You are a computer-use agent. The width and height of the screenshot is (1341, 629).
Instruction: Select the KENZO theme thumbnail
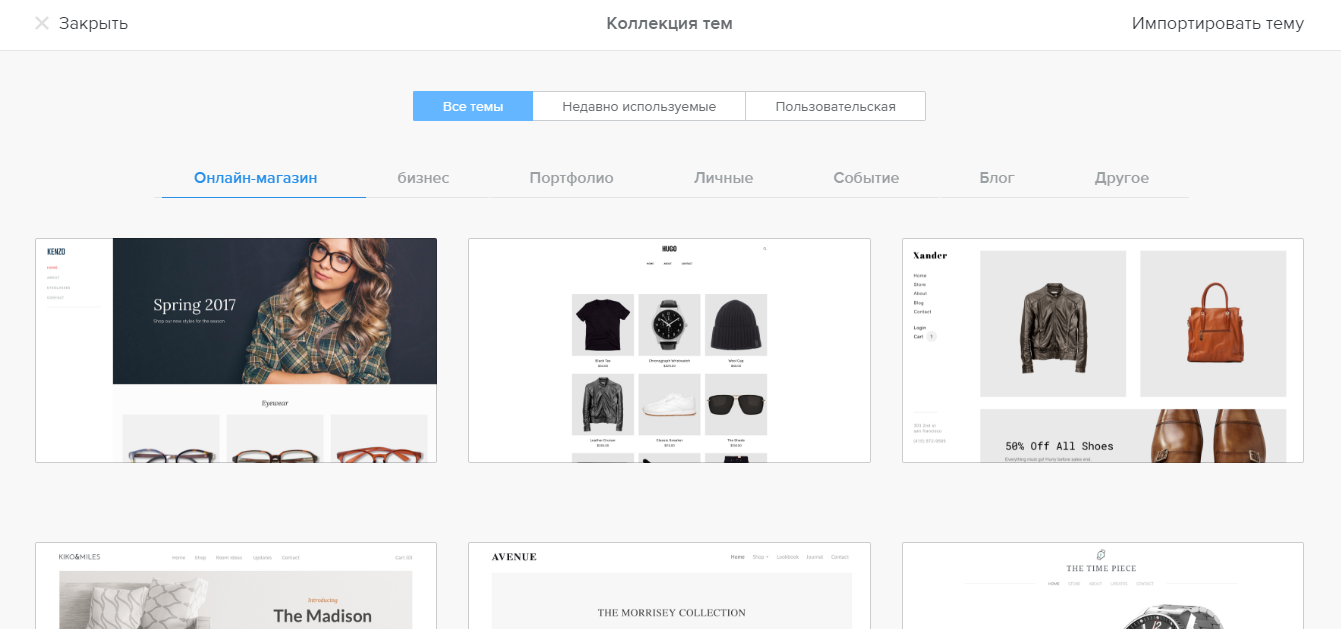pyautogui.click(x=236, y=350)
